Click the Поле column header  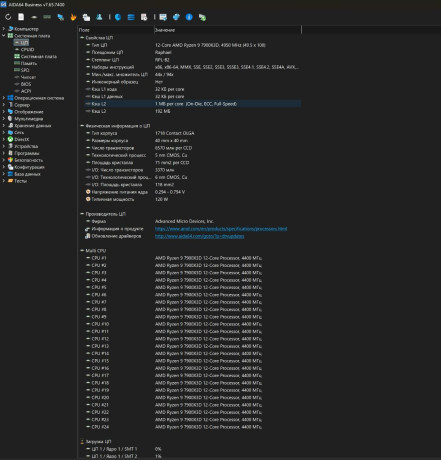pyautogui.click(x=116, y=30)
